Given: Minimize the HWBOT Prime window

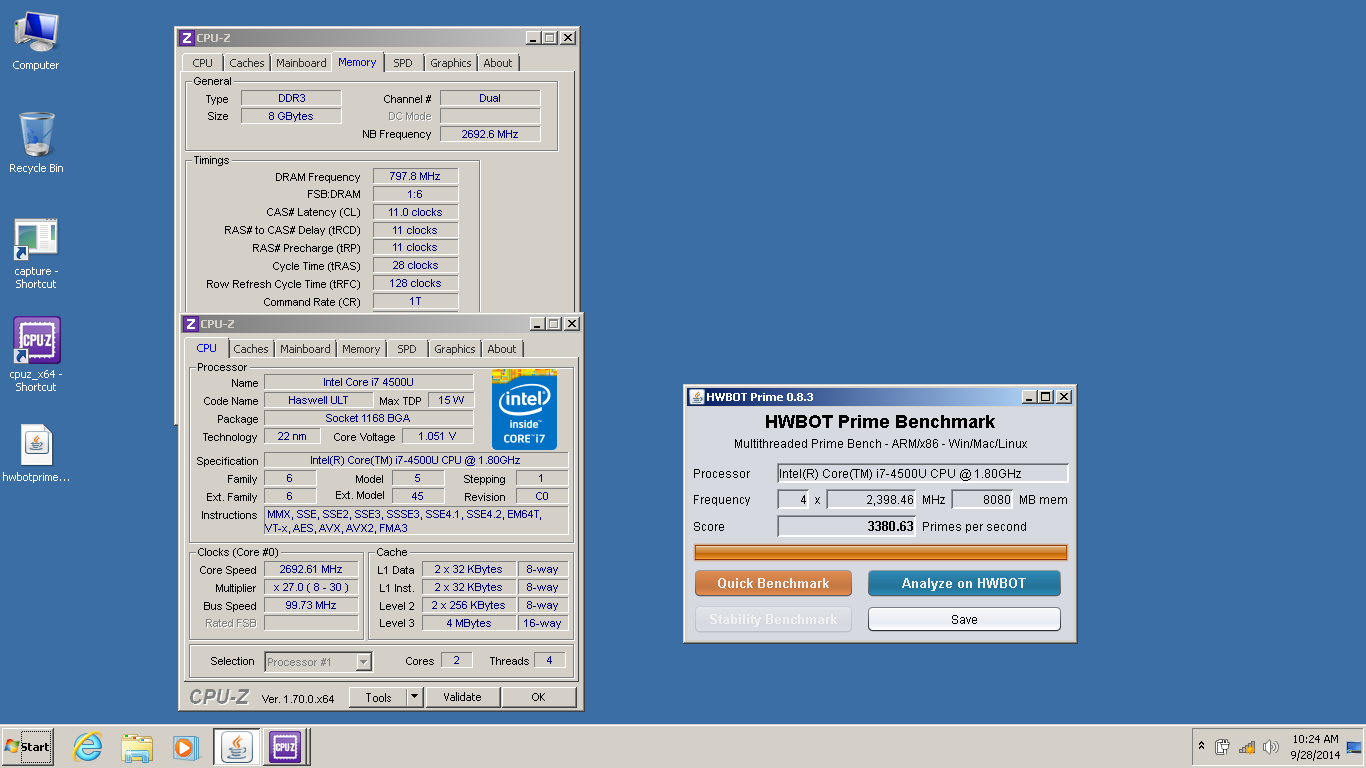Looking at the screenshot, I should click(x=1029, y=397).
